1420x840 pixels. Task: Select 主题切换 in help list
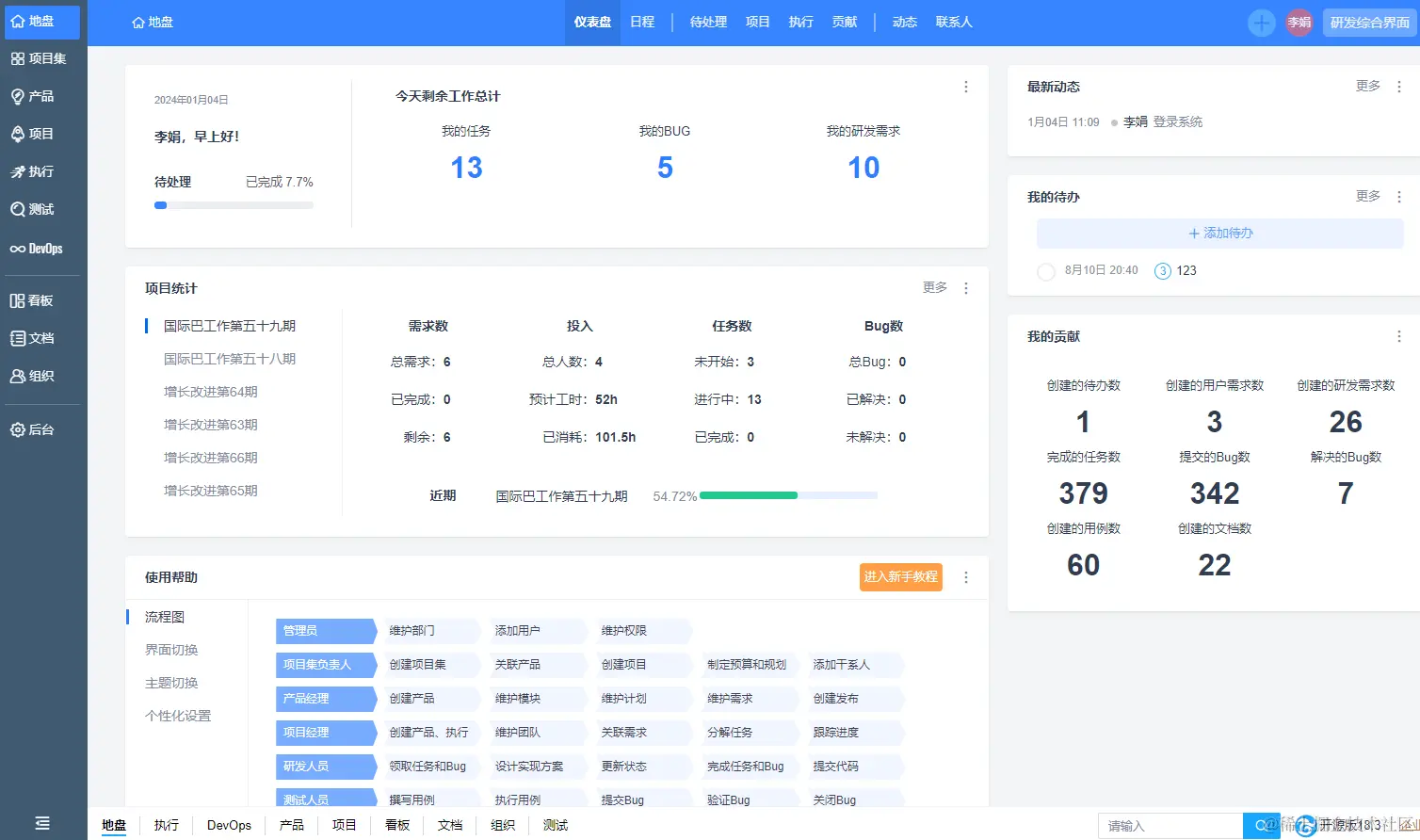(171, 683)
